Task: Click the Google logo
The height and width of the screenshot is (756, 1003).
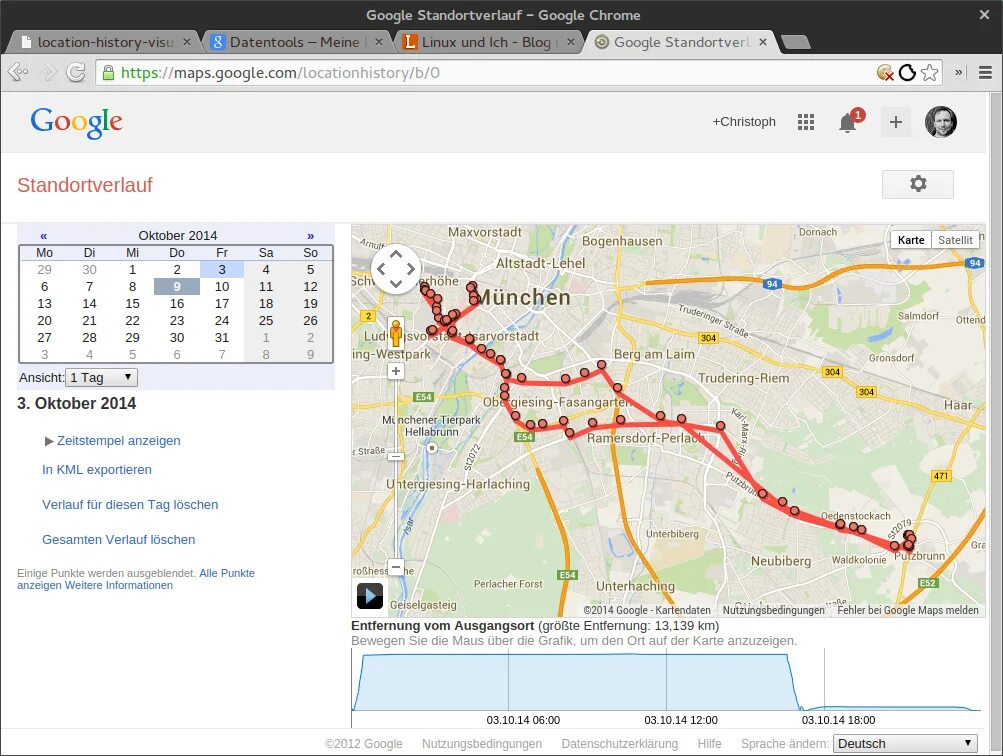Action: [x=77, y=122]
